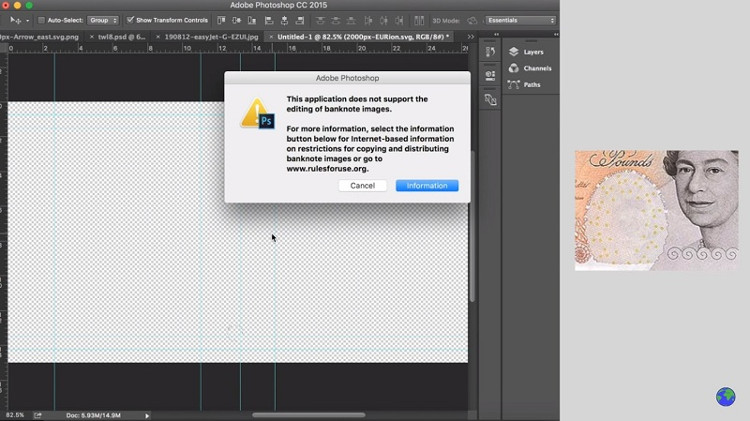Click the vertical canvas scrollbar thumb

473,226
